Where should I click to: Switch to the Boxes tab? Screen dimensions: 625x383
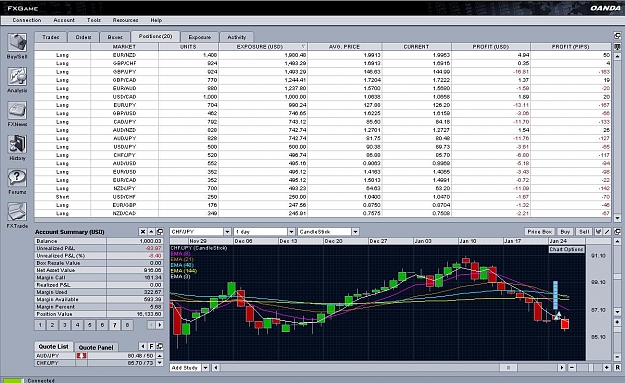click(115, 37)
